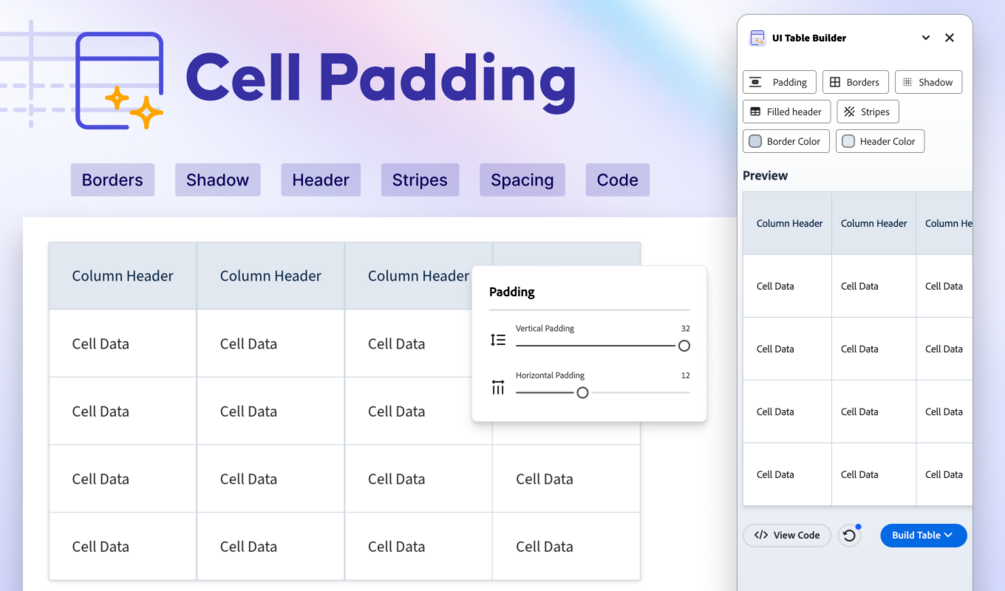The image size is (1005, 591).
Task: Select the Borders tag under the title
Action: pyautogui.click(x=112, y=179)
